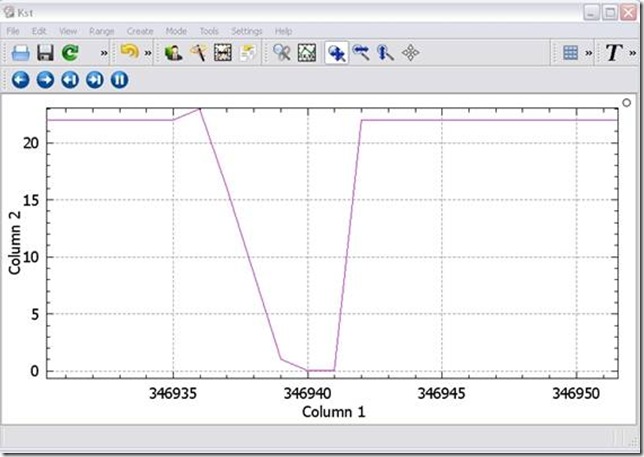The image size is (644, 457).
Task: Select the XY zoom mode icon
Action: [x=337, y=53]
